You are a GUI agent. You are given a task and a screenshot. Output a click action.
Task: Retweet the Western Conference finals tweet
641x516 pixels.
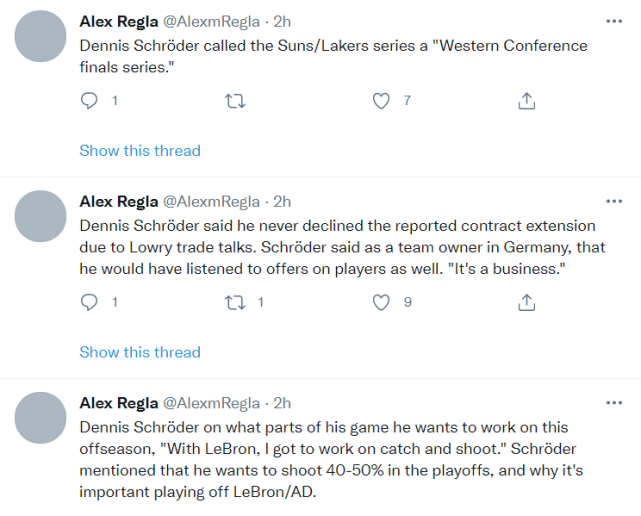tap(235, 101)
